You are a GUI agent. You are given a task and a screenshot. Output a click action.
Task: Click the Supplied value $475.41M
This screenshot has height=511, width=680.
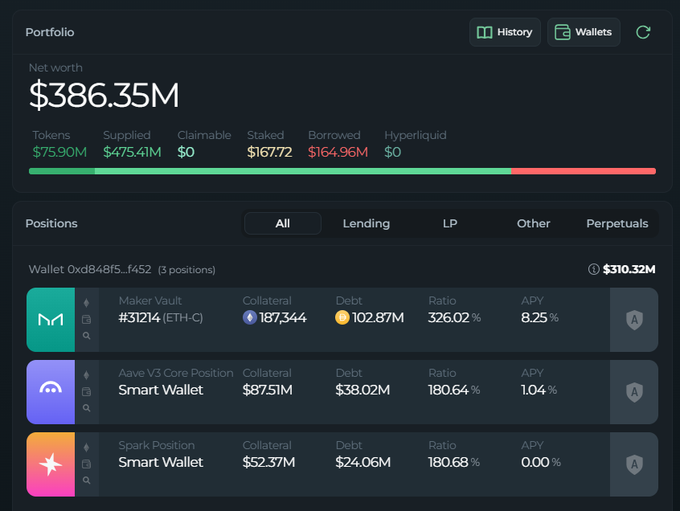[132, 152]
